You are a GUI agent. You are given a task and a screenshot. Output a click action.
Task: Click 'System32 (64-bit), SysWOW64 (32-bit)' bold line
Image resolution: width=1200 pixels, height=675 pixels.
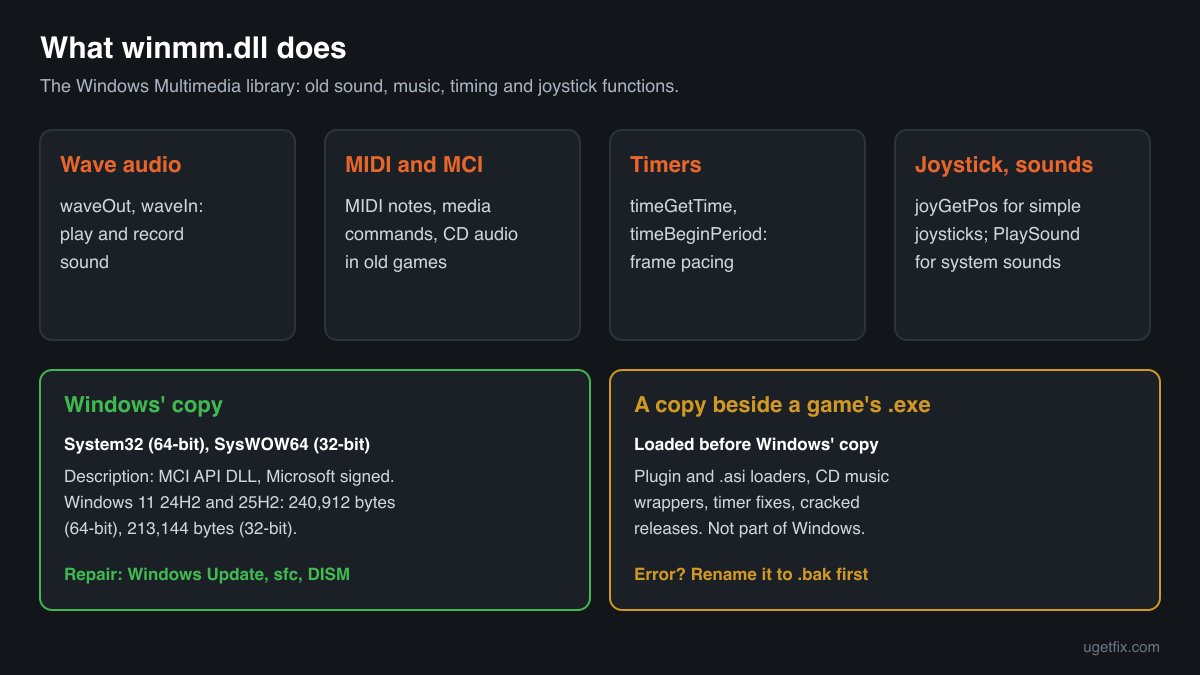217,444
